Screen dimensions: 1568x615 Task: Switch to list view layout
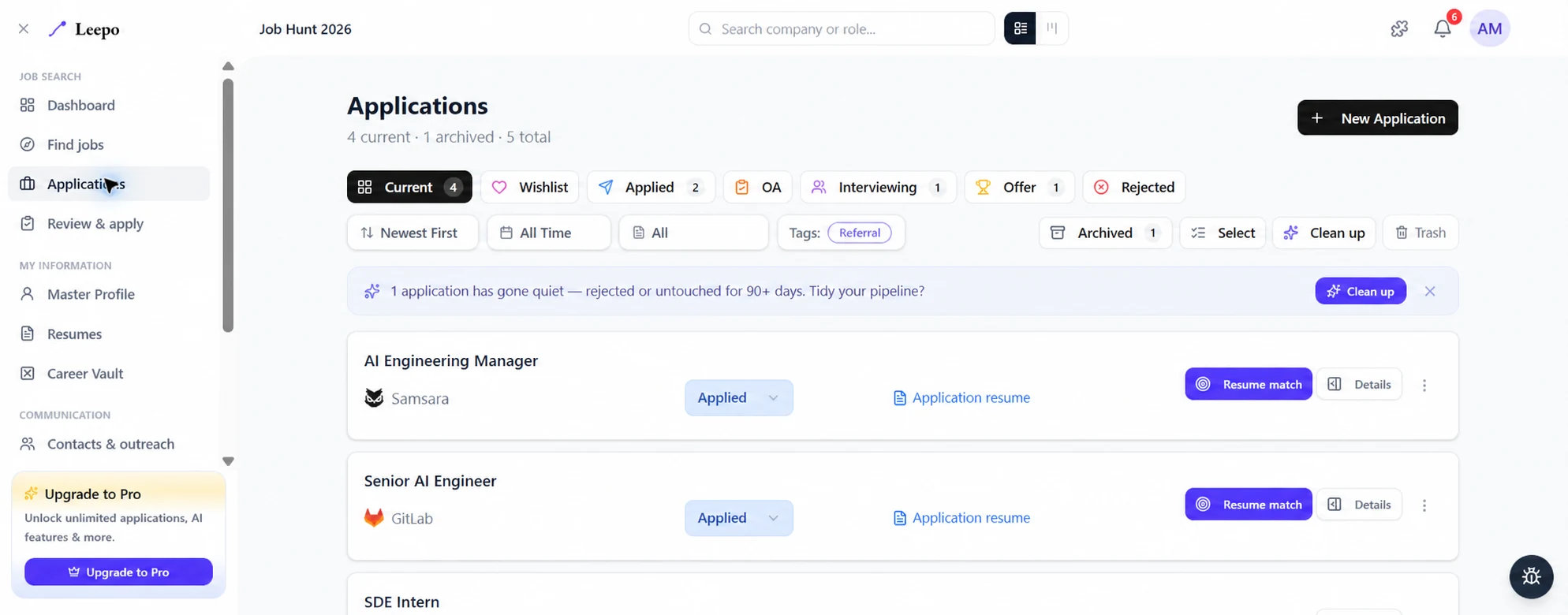click(1020, 28)
